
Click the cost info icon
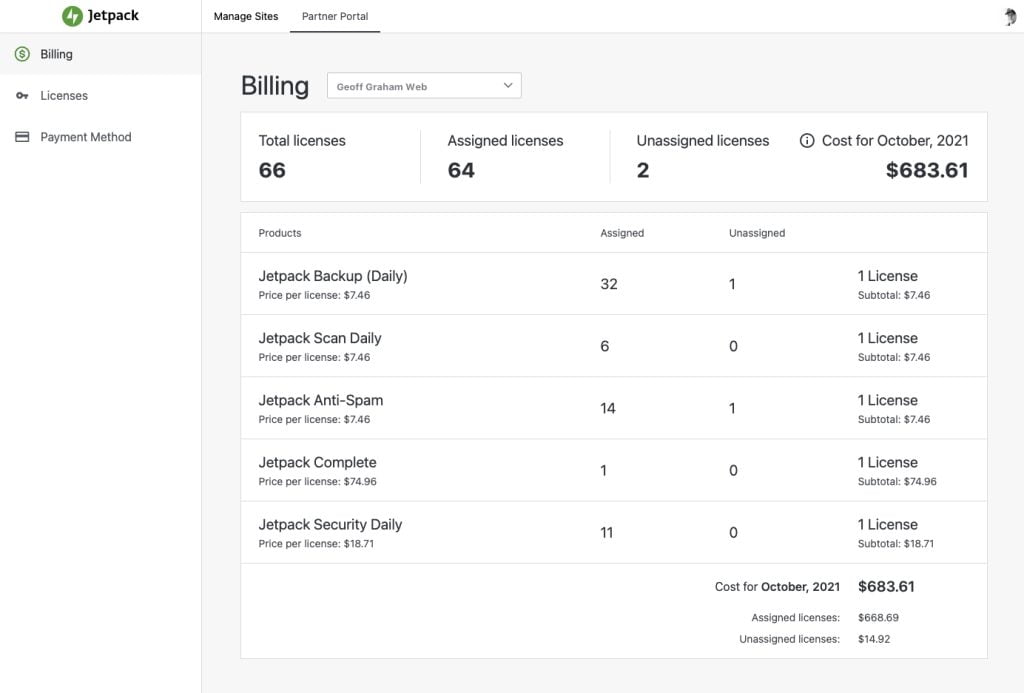(807, 140)
